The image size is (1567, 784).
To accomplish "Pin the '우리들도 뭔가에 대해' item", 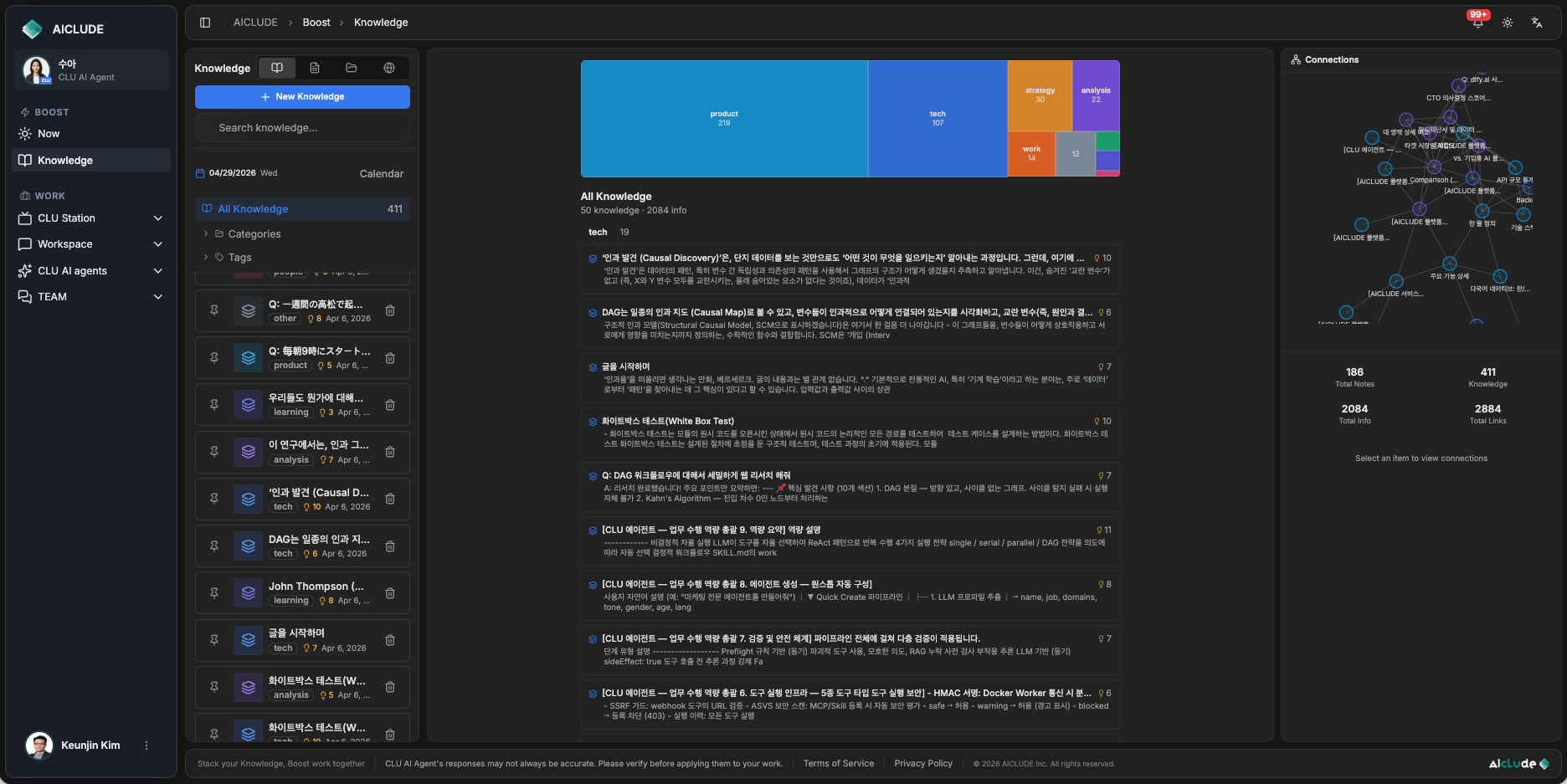I will click(214, 405).
